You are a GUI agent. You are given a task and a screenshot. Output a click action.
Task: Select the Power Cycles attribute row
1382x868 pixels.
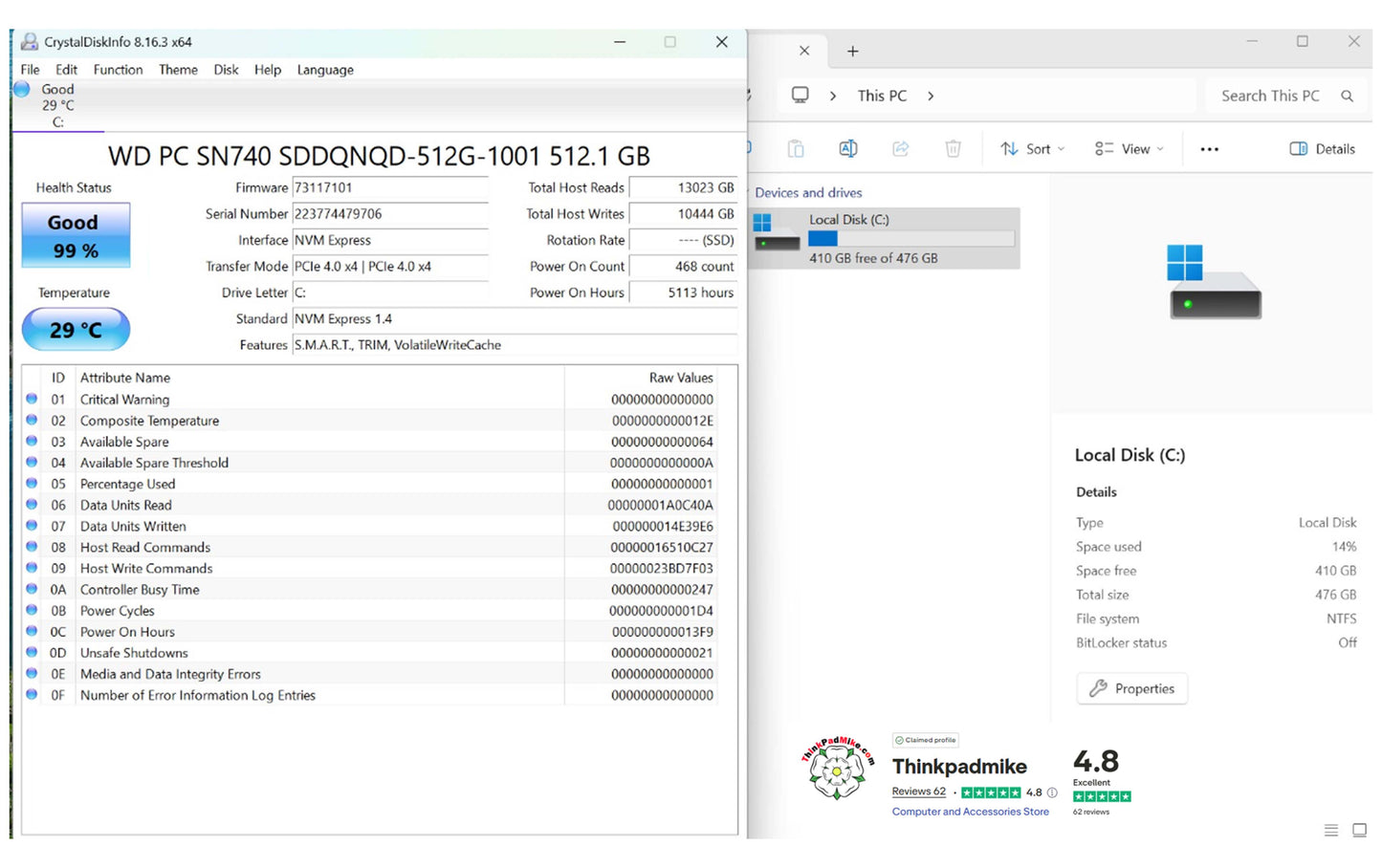pos(370,611)
